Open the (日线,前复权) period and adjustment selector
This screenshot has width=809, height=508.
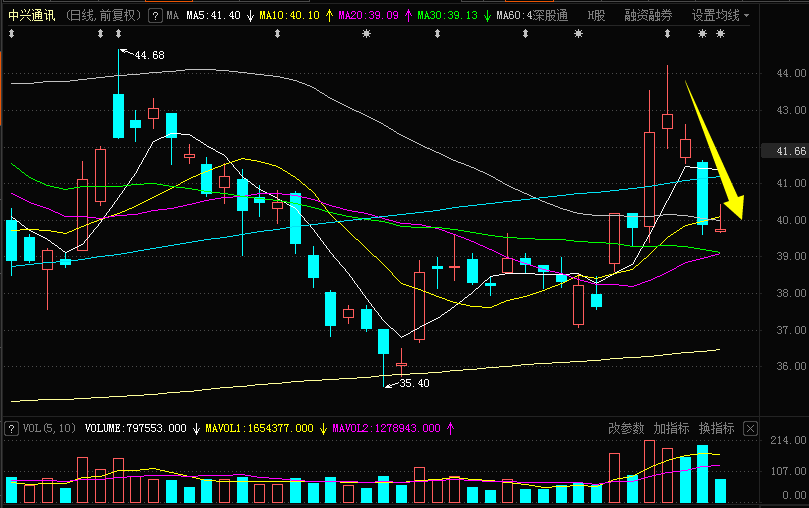click(103, 15)
